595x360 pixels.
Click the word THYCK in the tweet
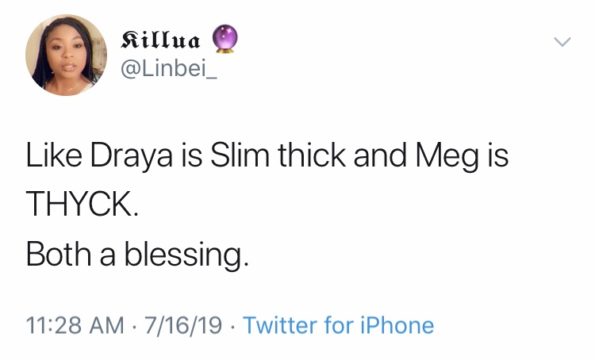pyautogui.click(x=82, y=203)
